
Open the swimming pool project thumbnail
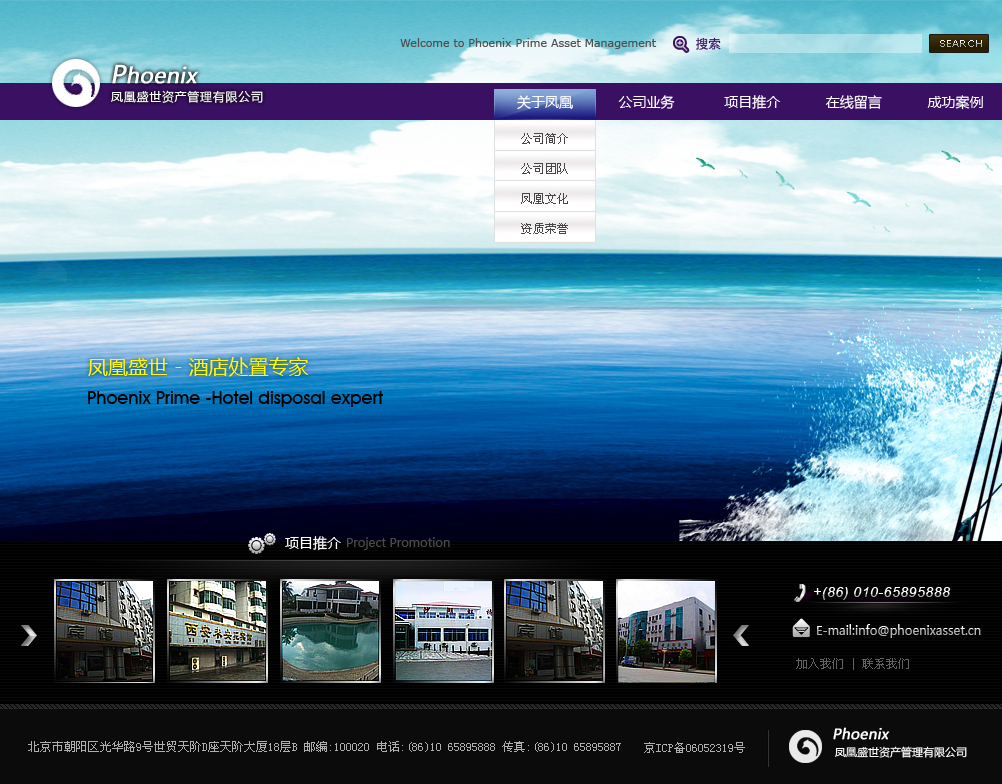click(x=330, y=631)
